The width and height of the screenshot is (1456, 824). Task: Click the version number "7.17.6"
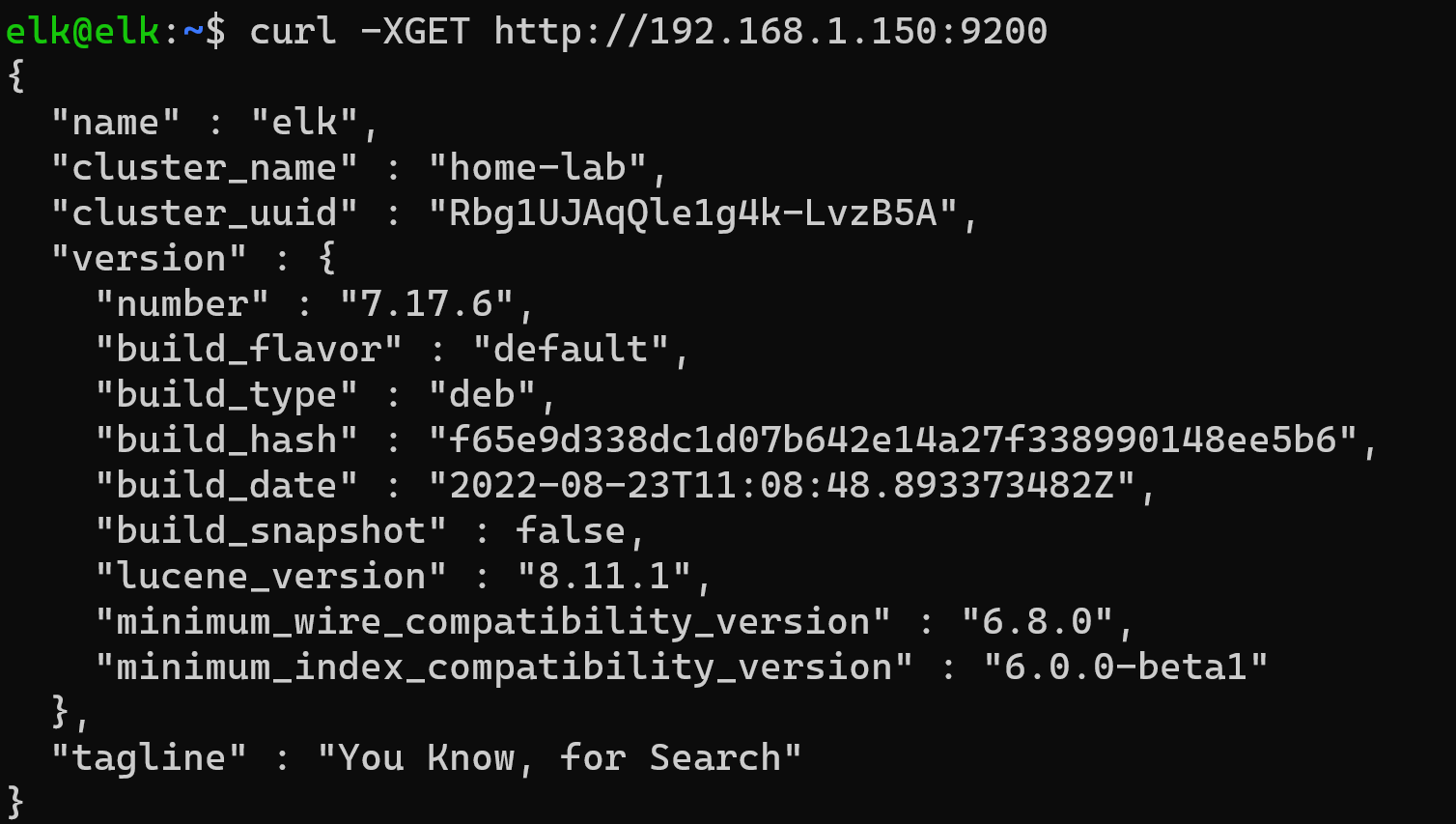tap(427, 304)
